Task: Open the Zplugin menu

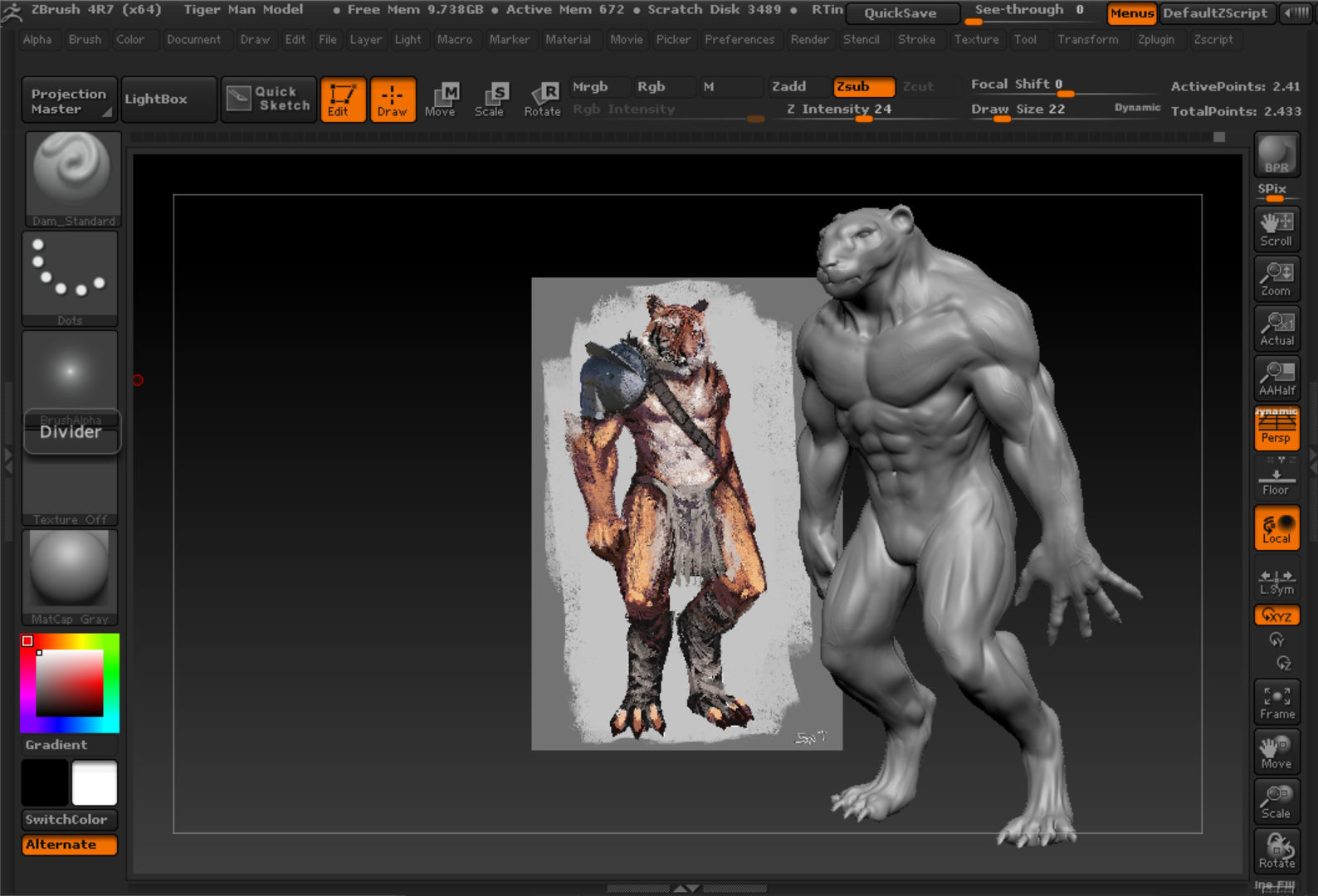Action: pyautogui.click(x=1156, y=39)
